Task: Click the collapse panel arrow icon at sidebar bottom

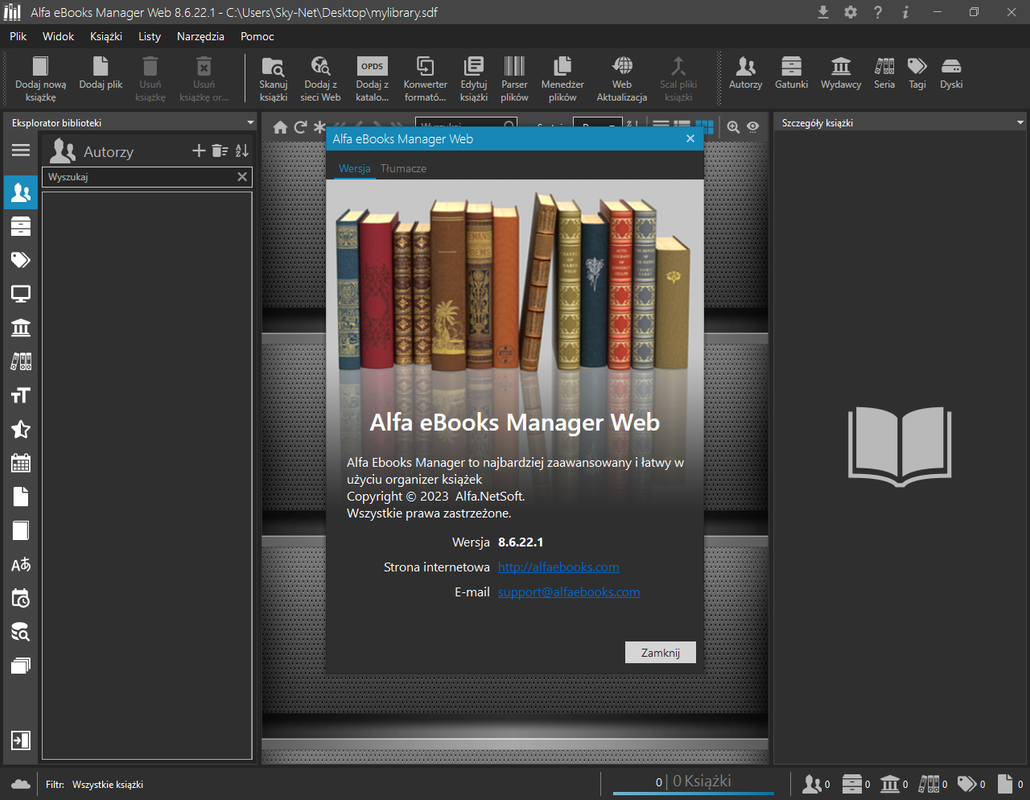Action: tap(20, 740)
